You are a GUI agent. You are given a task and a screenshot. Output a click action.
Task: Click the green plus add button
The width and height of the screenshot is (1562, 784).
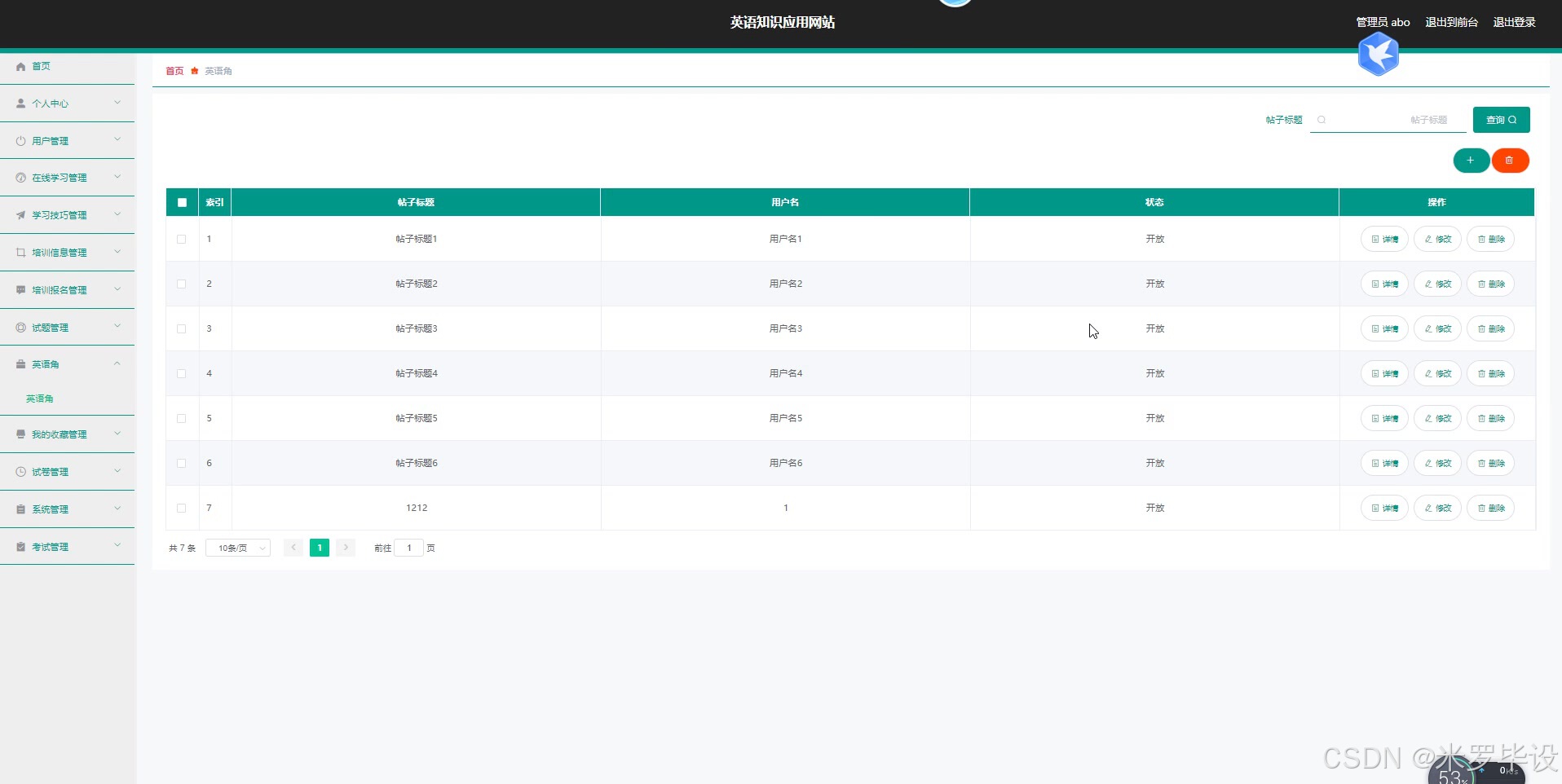(x=1471, y=161)
